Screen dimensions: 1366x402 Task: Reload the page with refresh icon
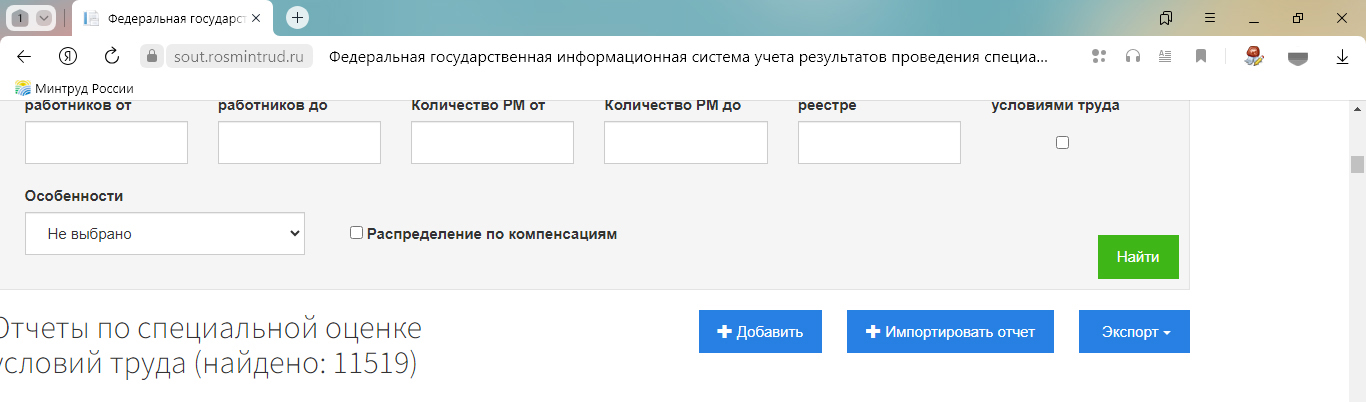[x=112, y=56]
